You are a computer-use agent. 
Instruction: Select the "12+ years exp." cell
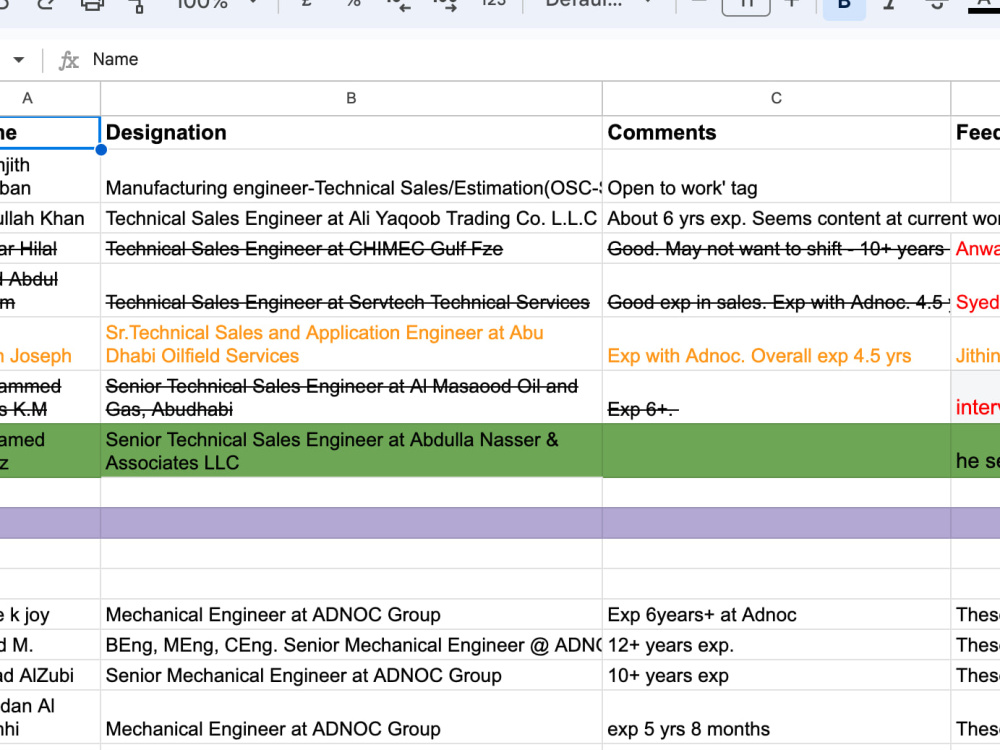(776, 645)
